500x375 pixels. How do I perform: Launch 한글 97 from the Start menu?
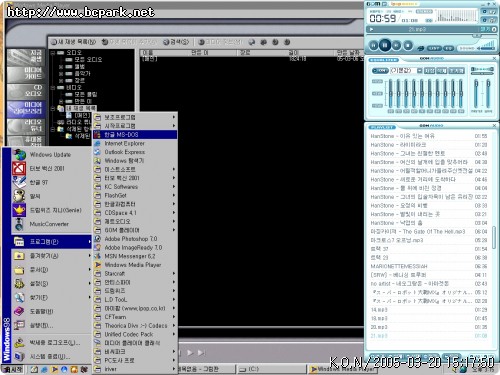click(51, 182)
